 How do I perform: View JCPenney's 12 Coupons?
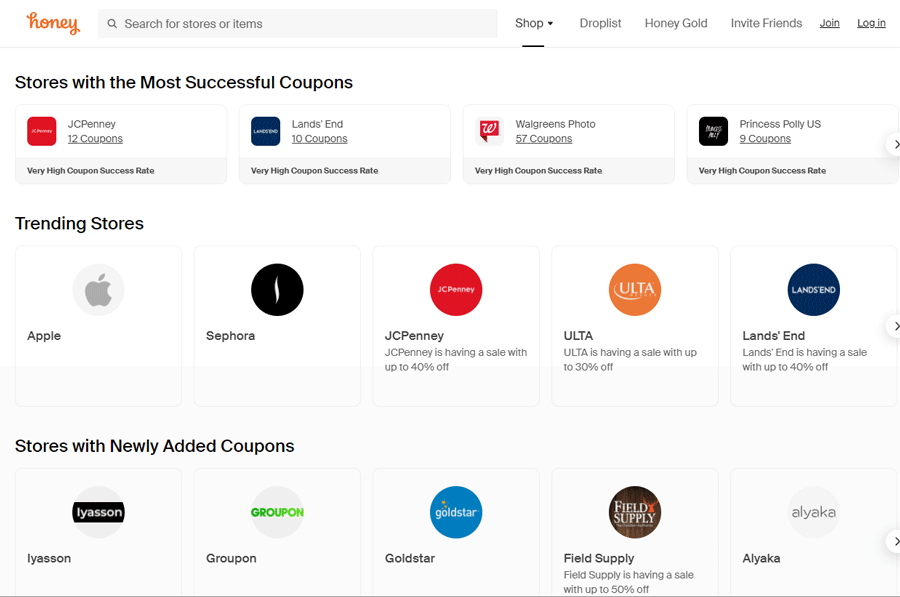click(95, 139)
